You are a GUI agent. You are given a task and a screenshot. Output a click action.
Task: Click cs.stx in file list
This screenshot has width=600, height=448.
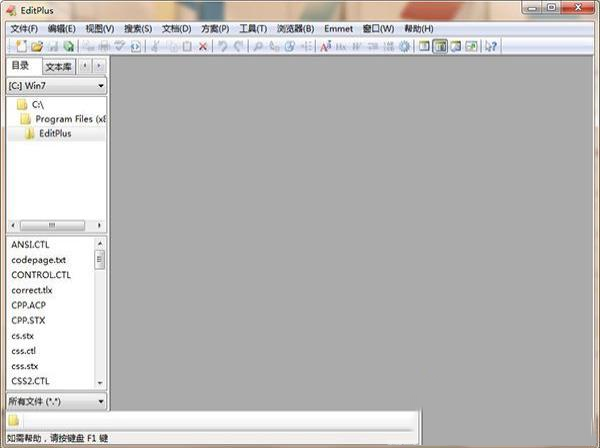(x=23, y=336)
